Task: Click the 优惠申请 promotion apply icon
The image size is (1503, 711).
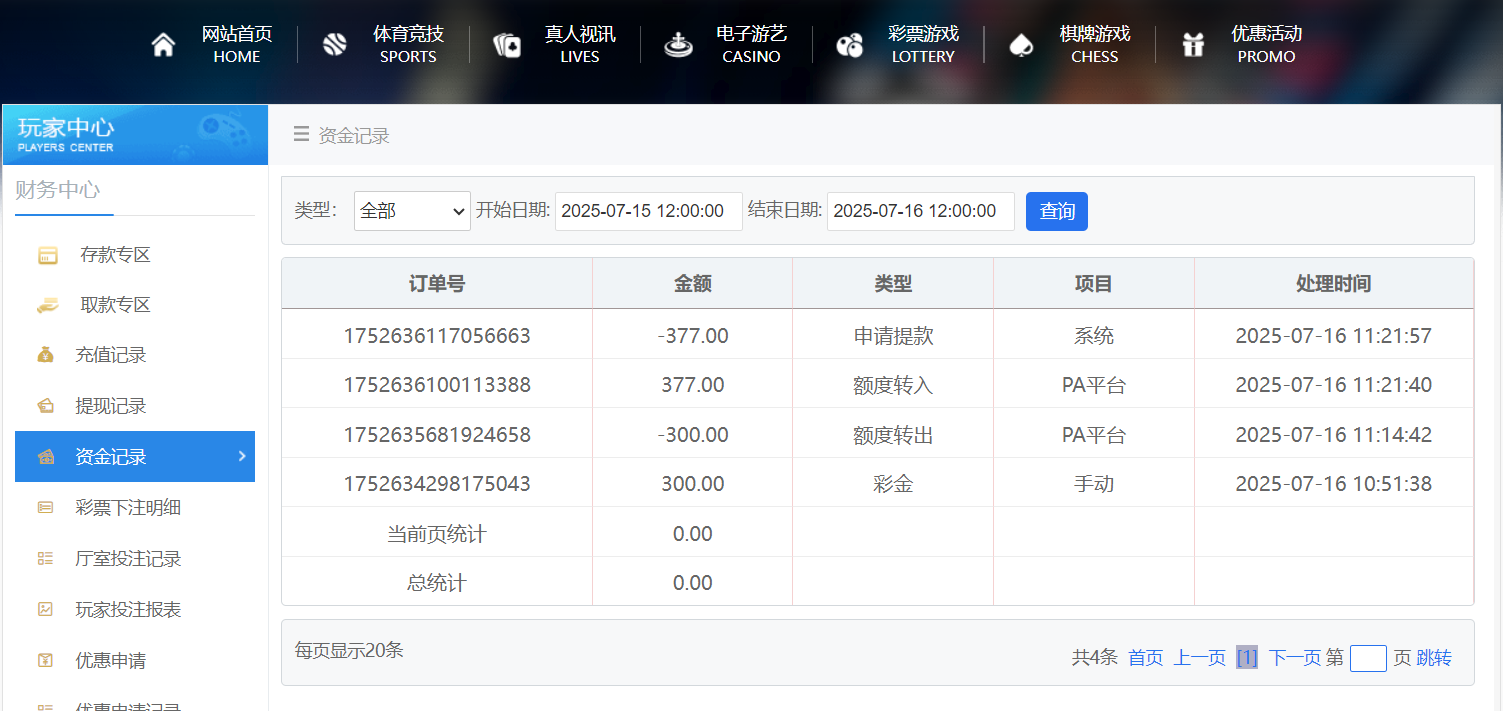Action: pyautogui.click(x=45, y=660)
